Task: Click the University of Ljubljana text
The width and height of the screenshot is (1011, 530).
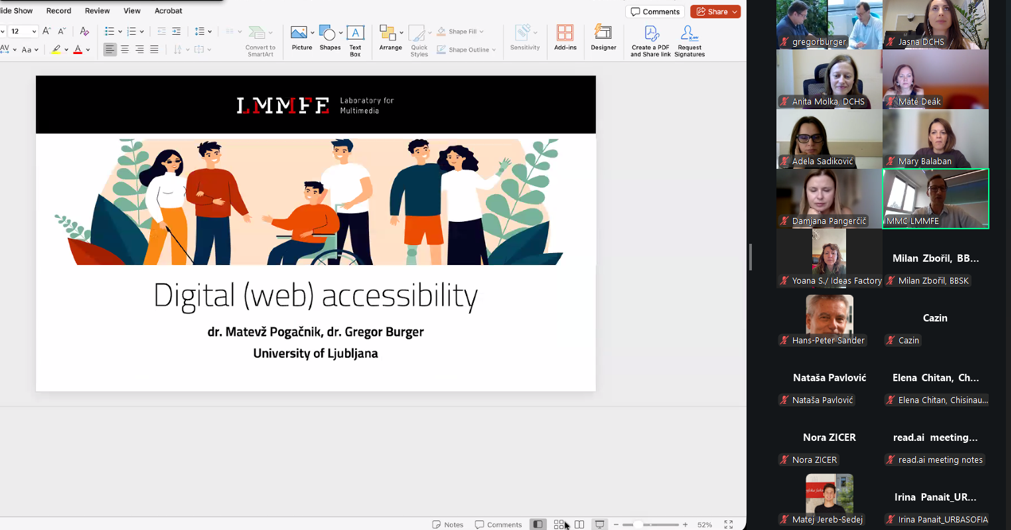Action: click(x=315, y=353)
